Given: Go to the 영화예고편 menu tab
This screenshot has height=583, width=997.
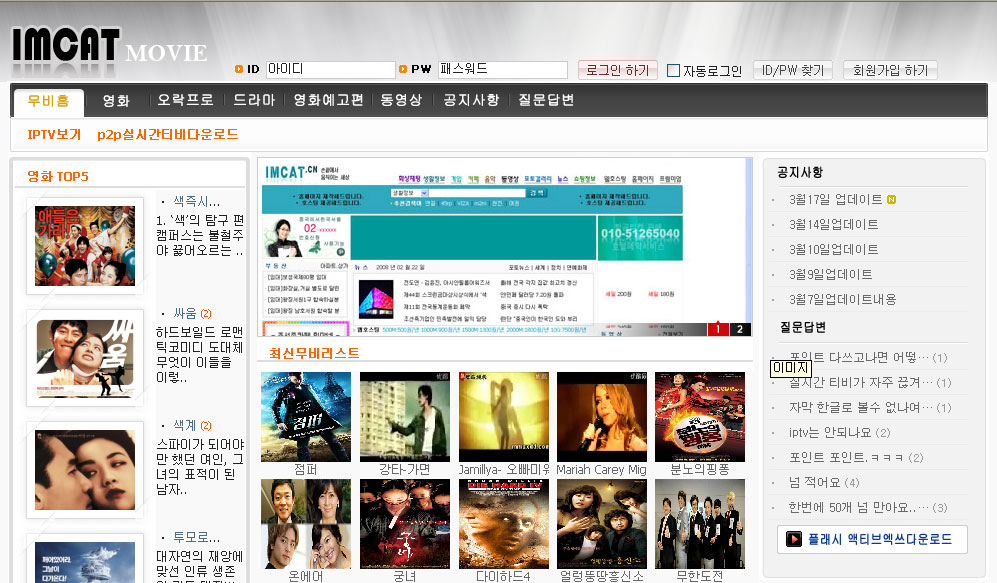Looking at the screenshot, I should pyautogui.click(x=328, y=100).
